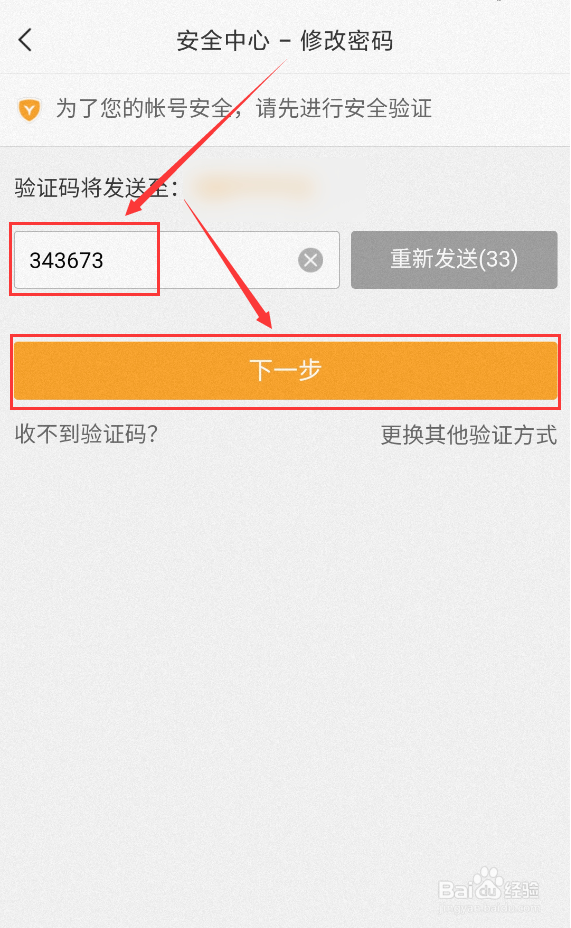Tap the 为了您的帐号安全 notice text
Viewport: 571px width, 928px height.
(144, 108)
